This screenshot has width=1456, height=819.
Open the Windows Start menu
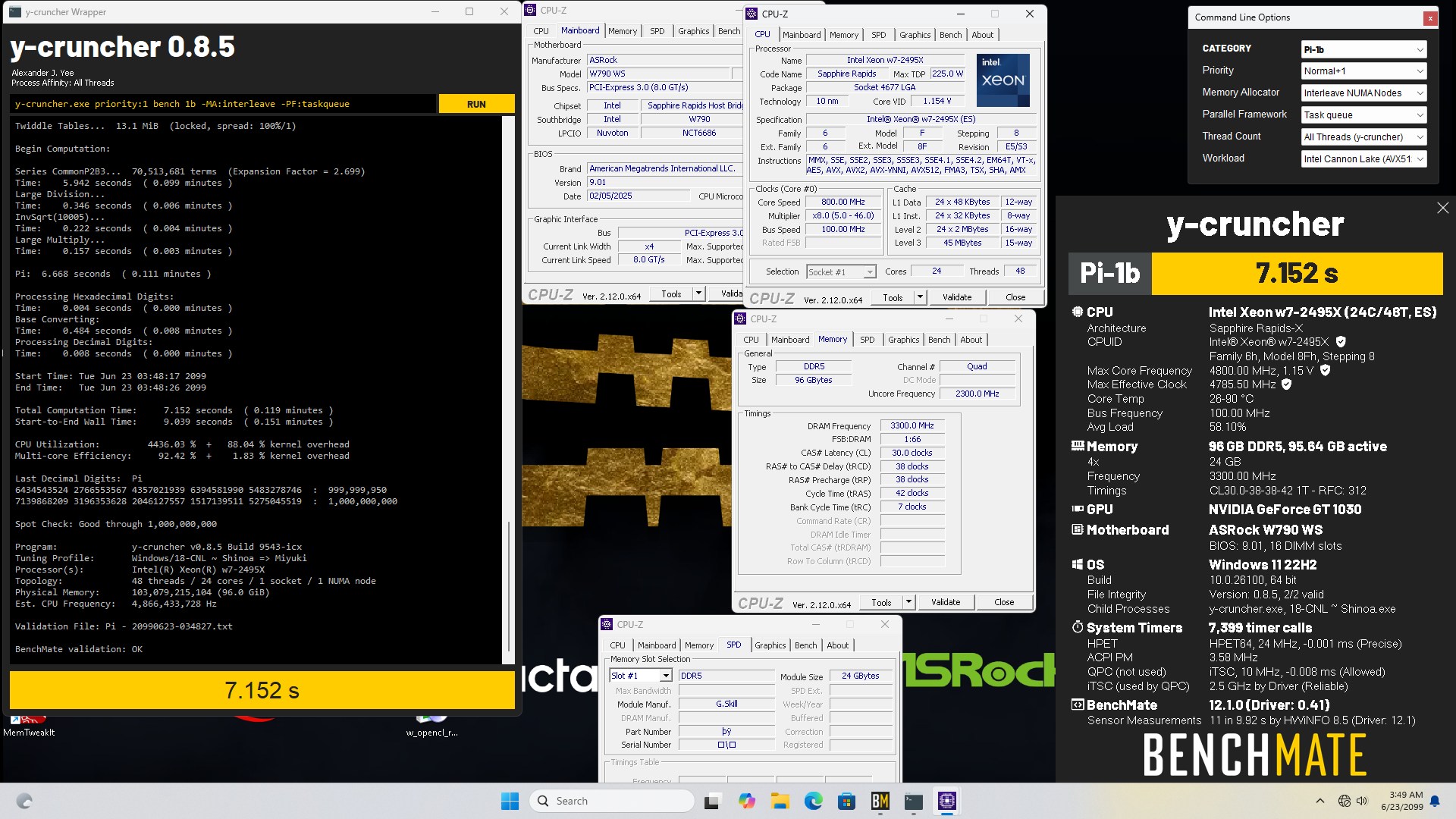510,801
